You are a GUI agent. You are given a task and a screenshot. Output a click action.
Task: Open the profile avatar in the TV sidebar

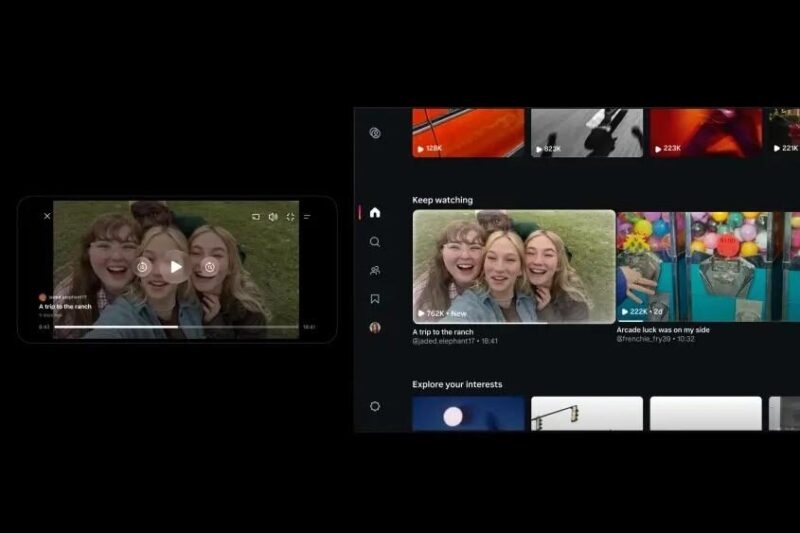coord(375,327)
